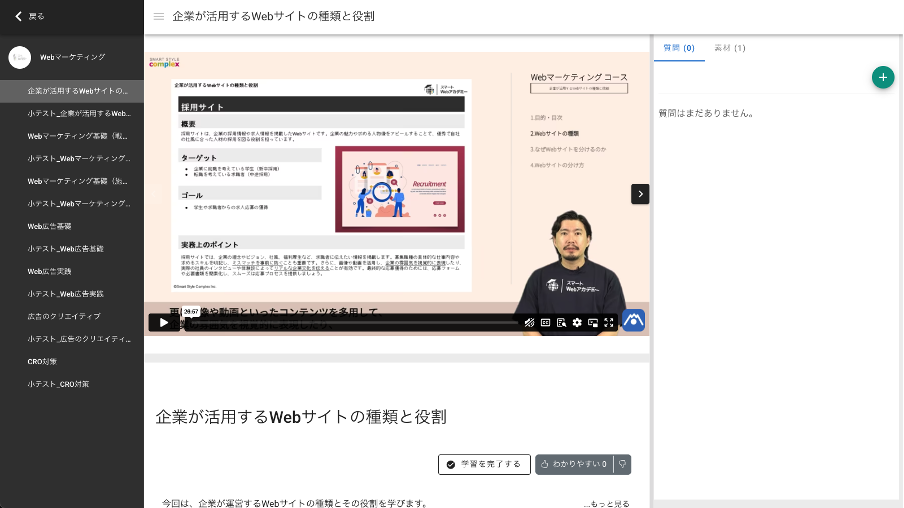The image size is (904, 508).
Task: Expand the description with もっと見る
Action: click(607, 503)
